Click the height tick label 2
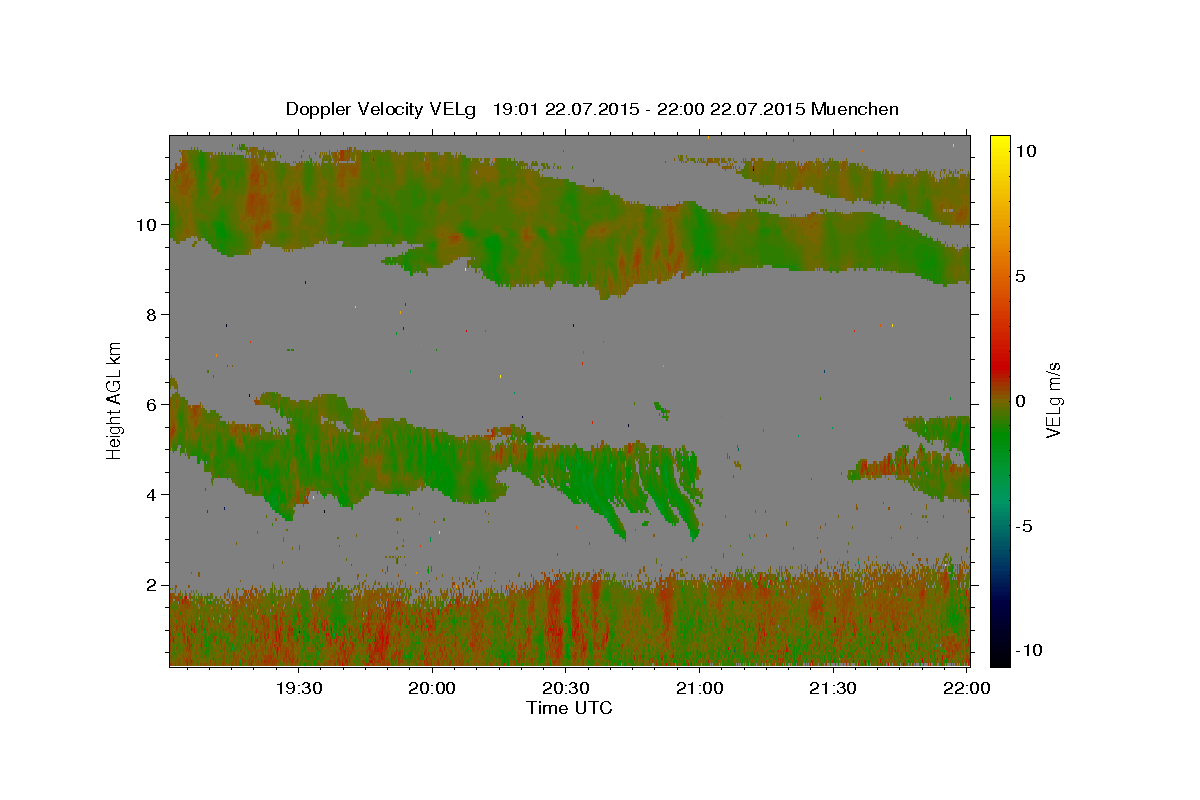 pyautogui.click(x=153, y=585)
